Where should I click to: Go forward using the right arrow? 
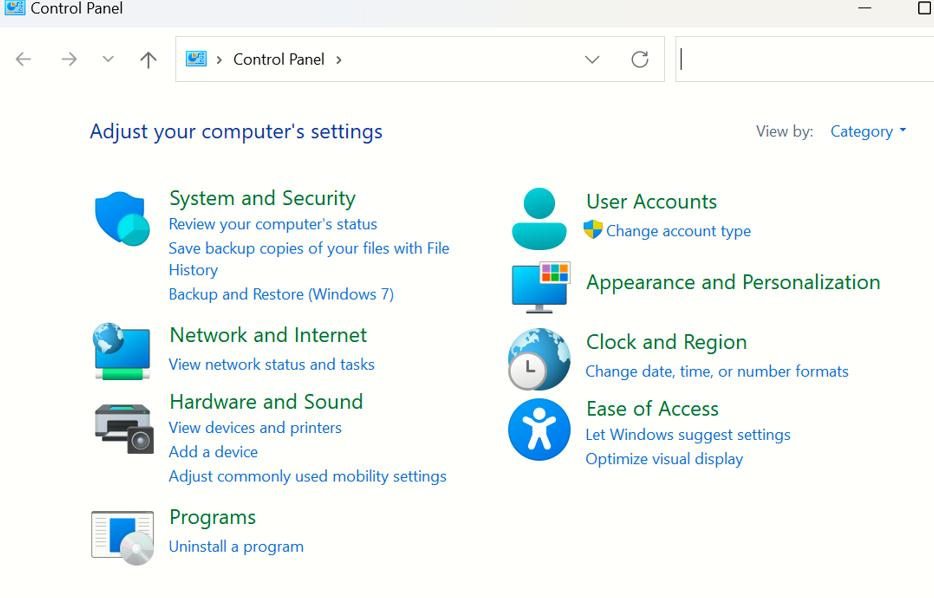(69, 59)
